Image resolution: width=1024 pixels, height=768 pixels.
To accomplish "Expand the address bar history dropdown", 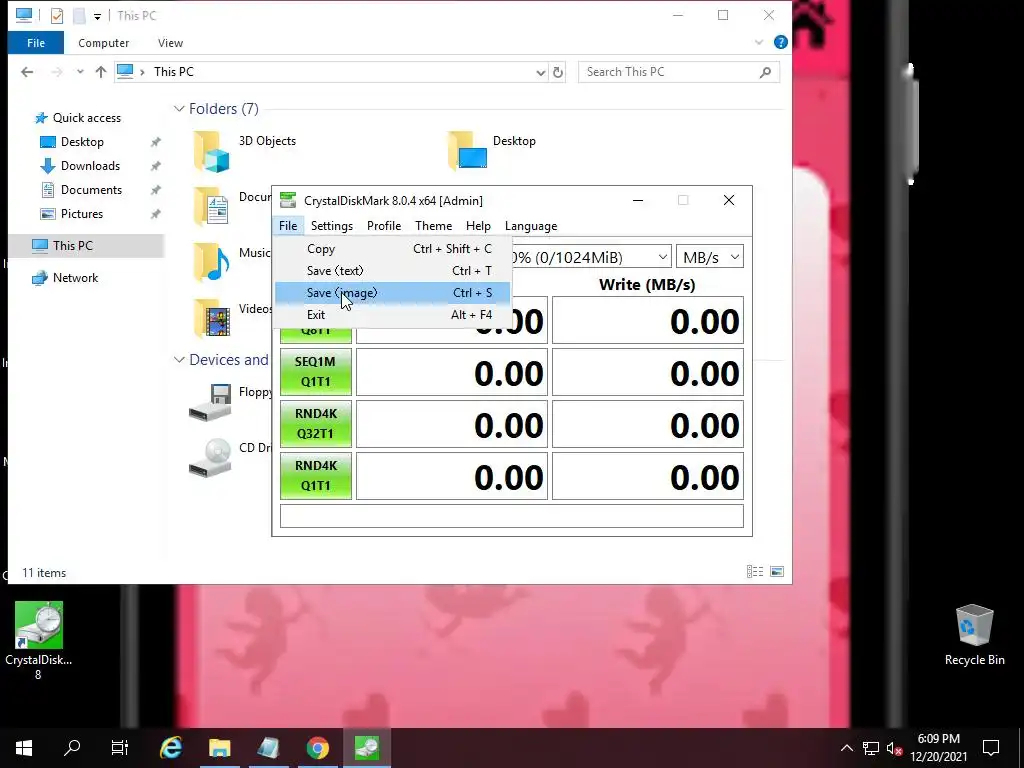I will [540, 72].
